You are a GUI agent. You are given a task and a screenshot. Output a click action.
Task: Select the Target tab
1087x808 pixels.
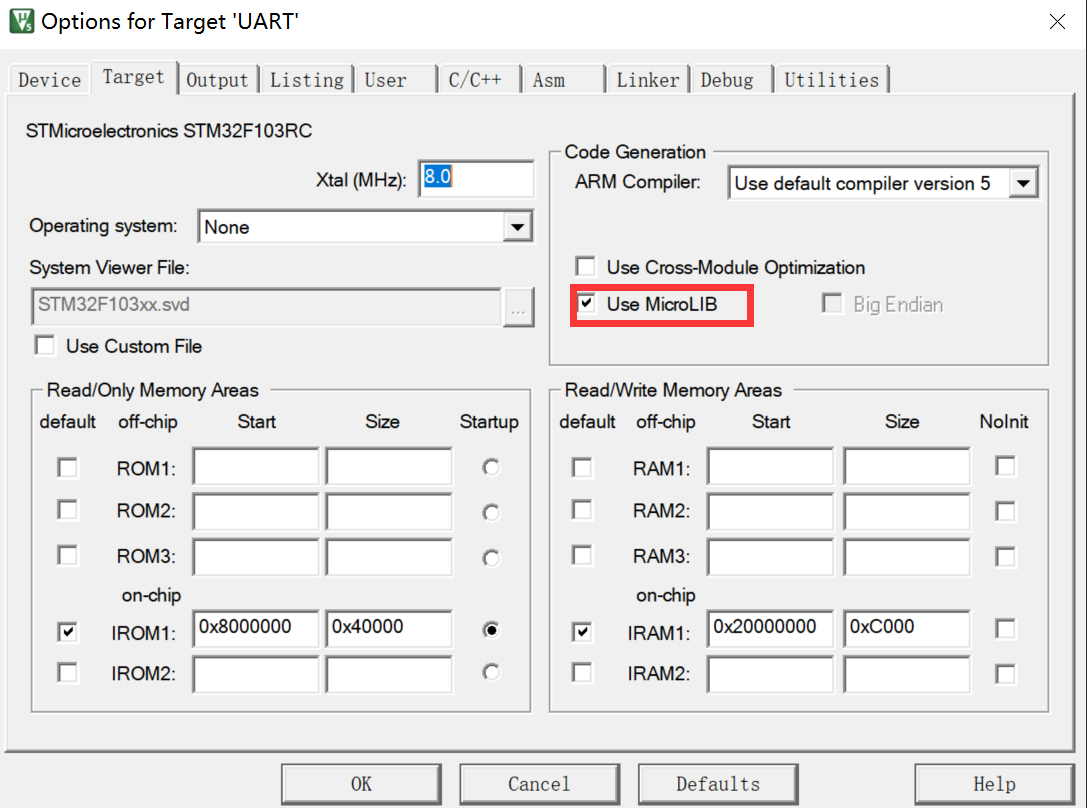click(133, 77)
